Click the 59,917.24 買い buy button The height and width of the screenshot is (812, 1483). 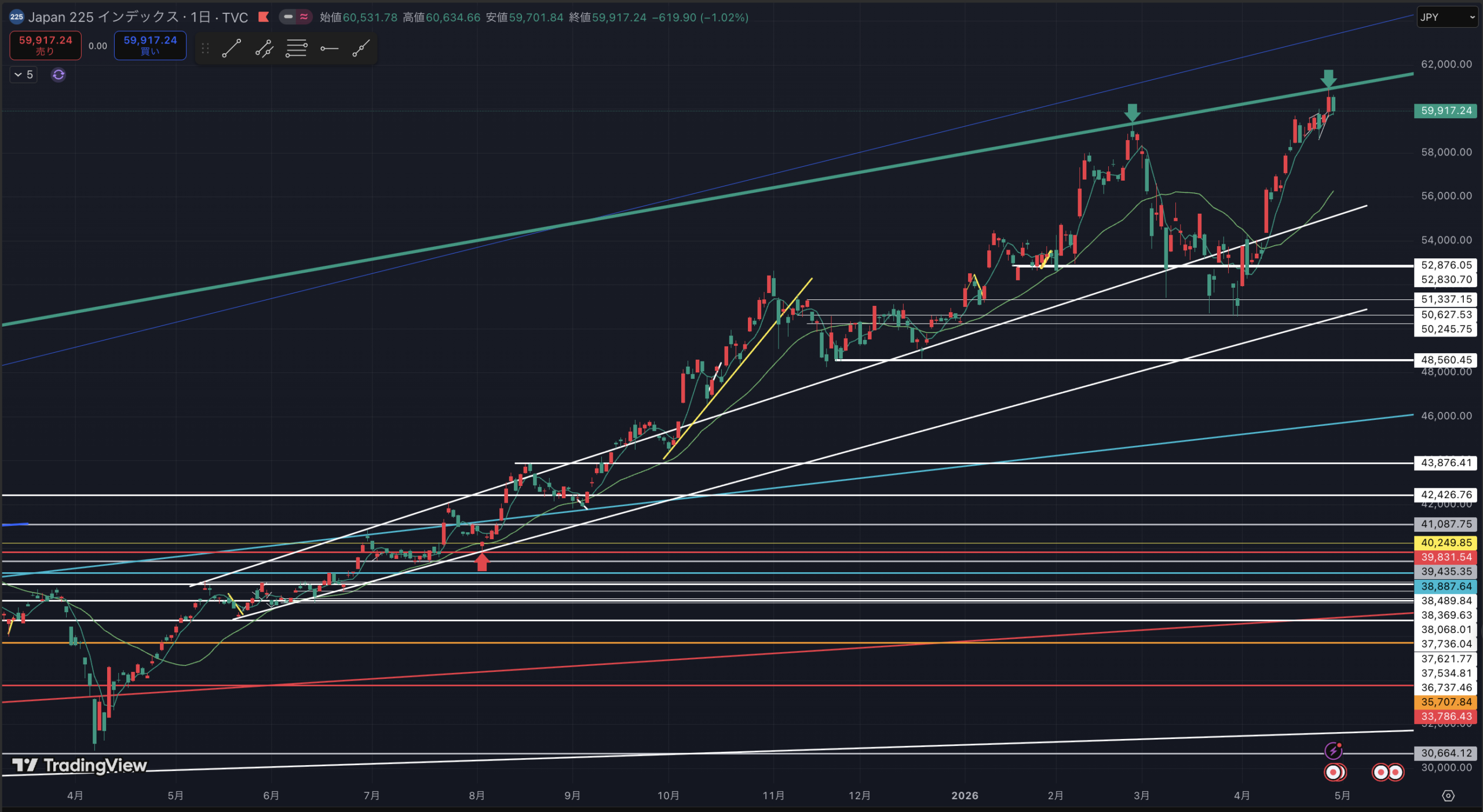tap(150, 45)
